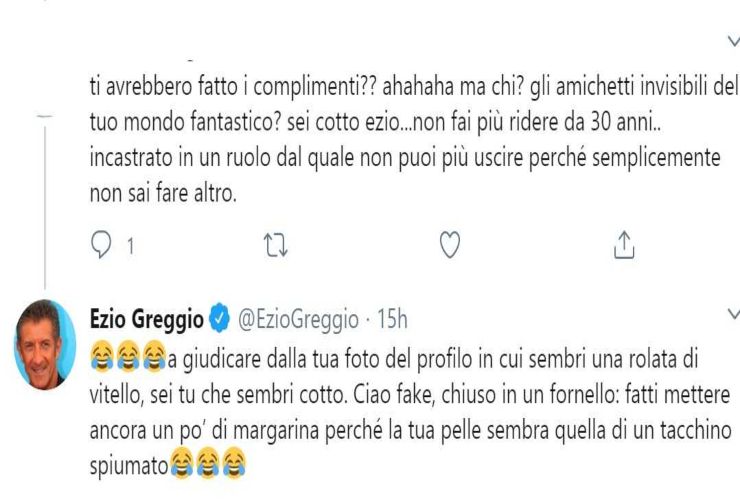740x500 pixels.
Task: Open the share tweet icon
Action: click(624, 242)
